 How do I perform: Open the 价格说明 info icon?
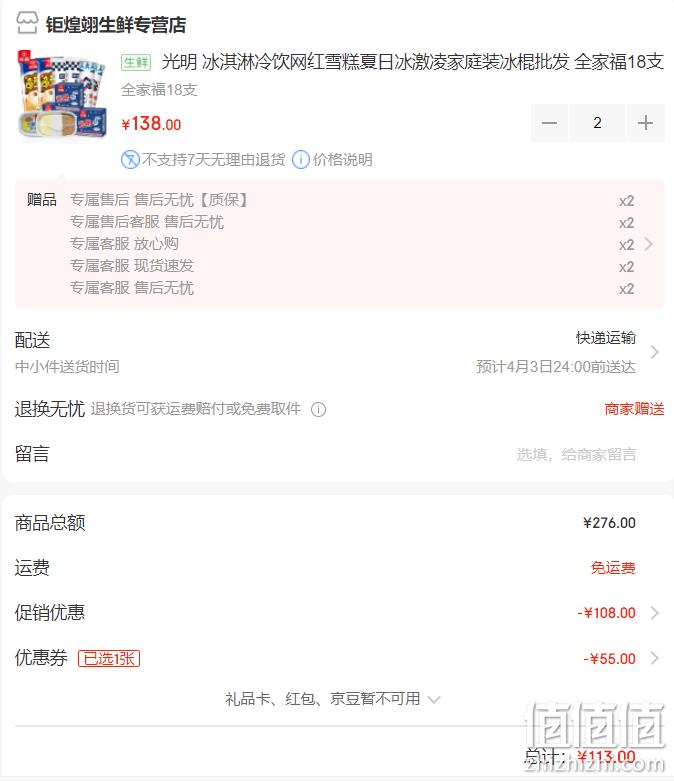pos(301,160)
